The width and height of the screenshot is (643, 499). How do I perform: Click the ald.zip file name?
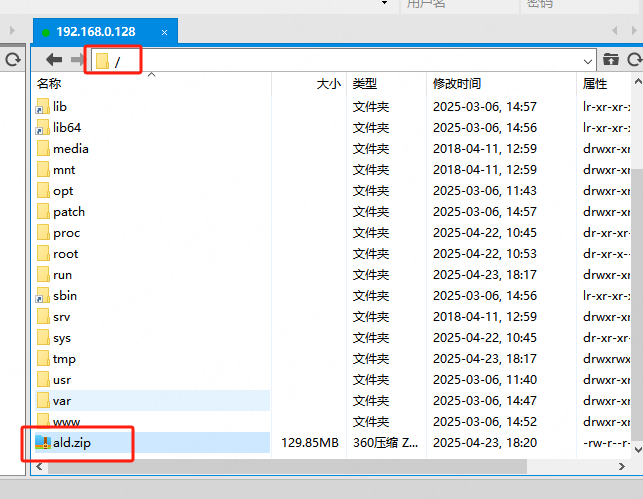coord(72,443)
